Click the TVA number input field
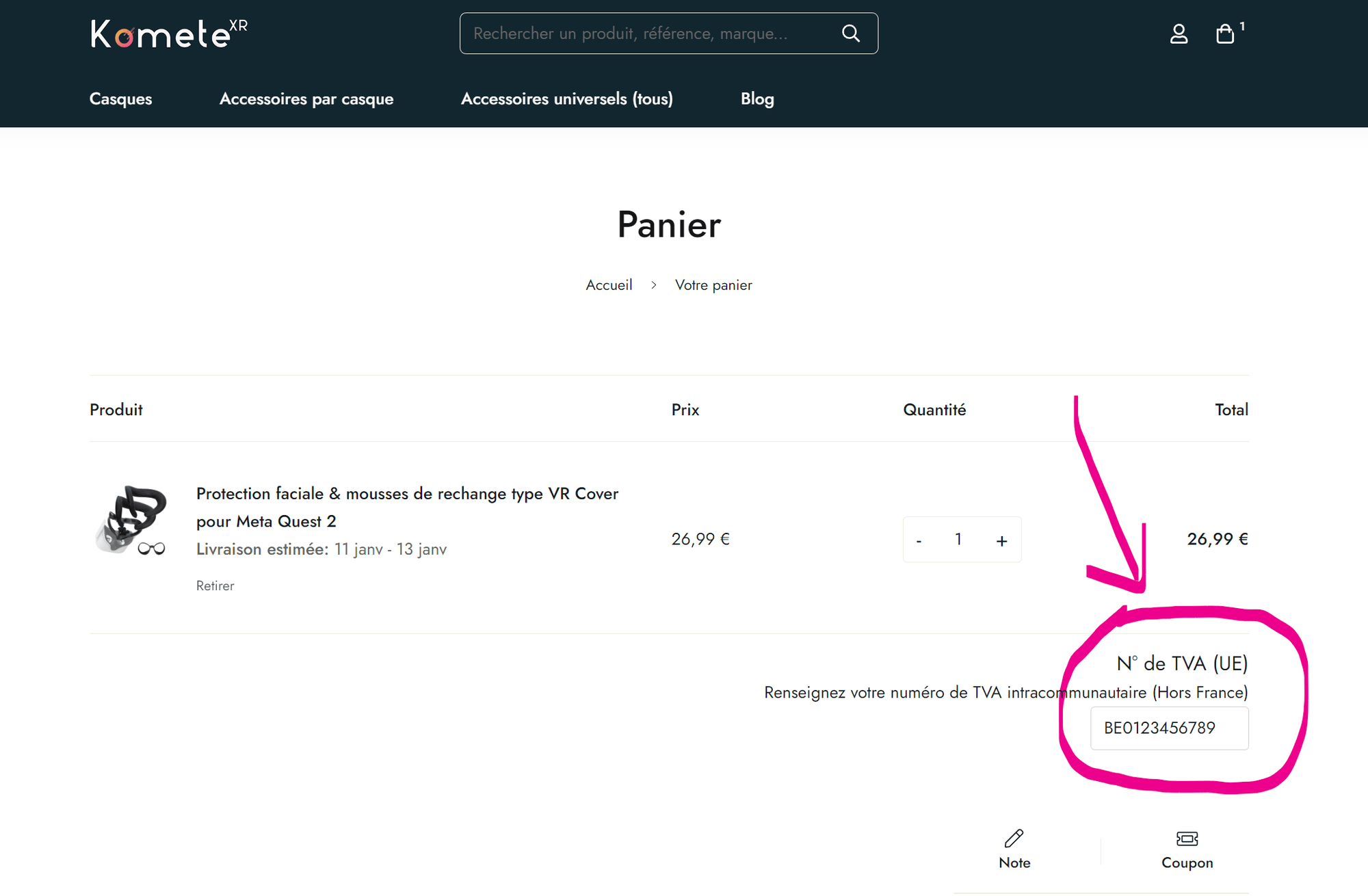The width and height of the screenshot is (1368, 896). [x=1168, y=728]
